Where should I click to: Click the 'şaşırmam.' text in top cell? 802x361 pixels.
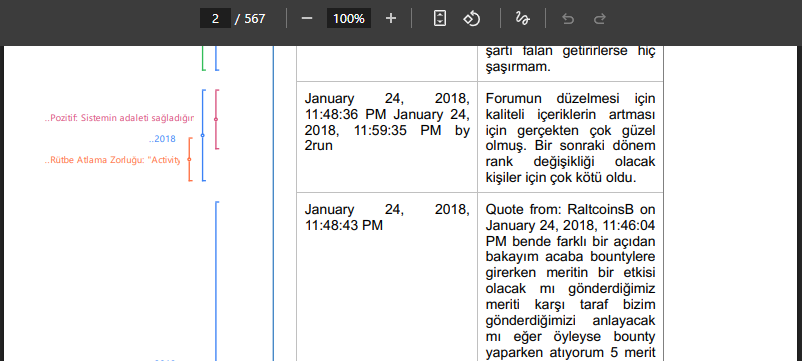pos(518,67)
